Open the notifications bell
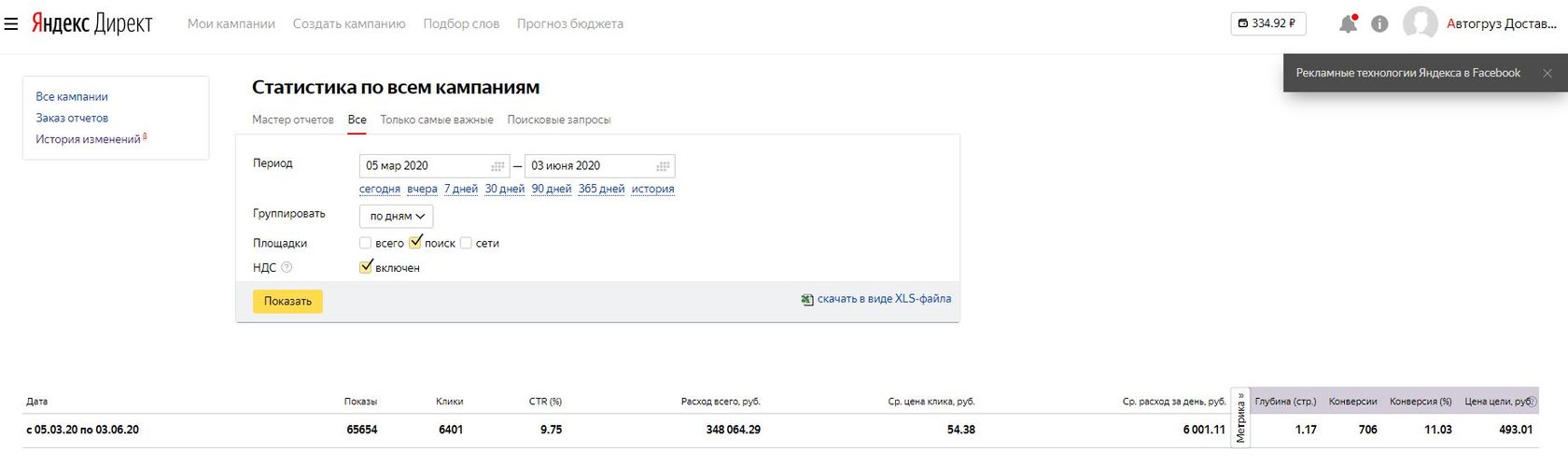The width and height of the screenshot is (1568, 466). pyautogui.click(x=1348, y=24)
